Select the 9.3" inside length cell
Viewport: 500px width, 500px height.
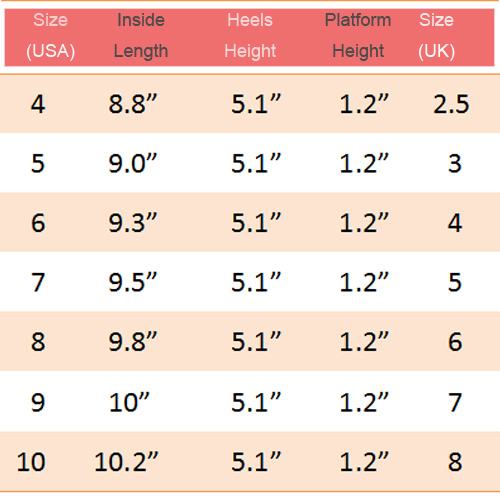pyautogui.click(x=133, y=223)
